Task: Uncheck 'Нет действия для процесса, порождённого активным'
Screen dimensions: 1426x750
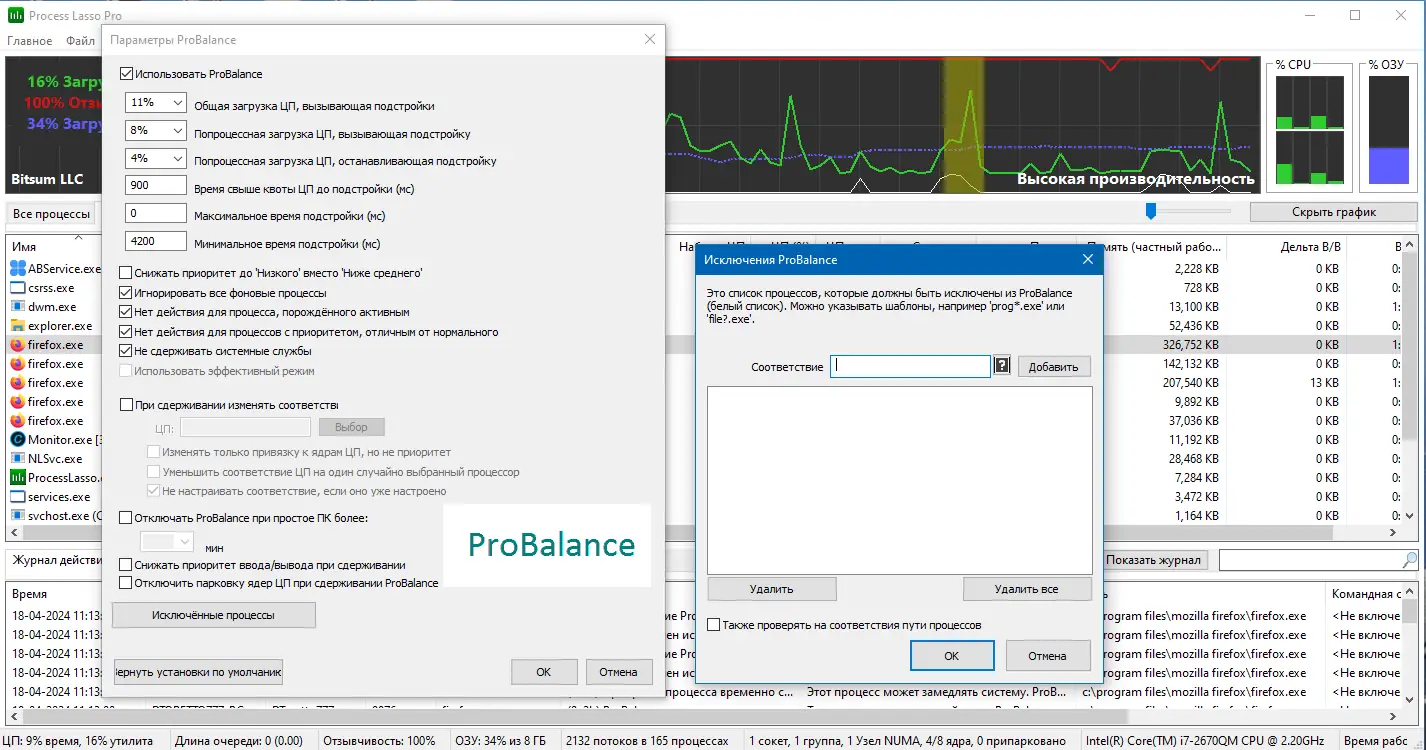Action: pos(125,312)
